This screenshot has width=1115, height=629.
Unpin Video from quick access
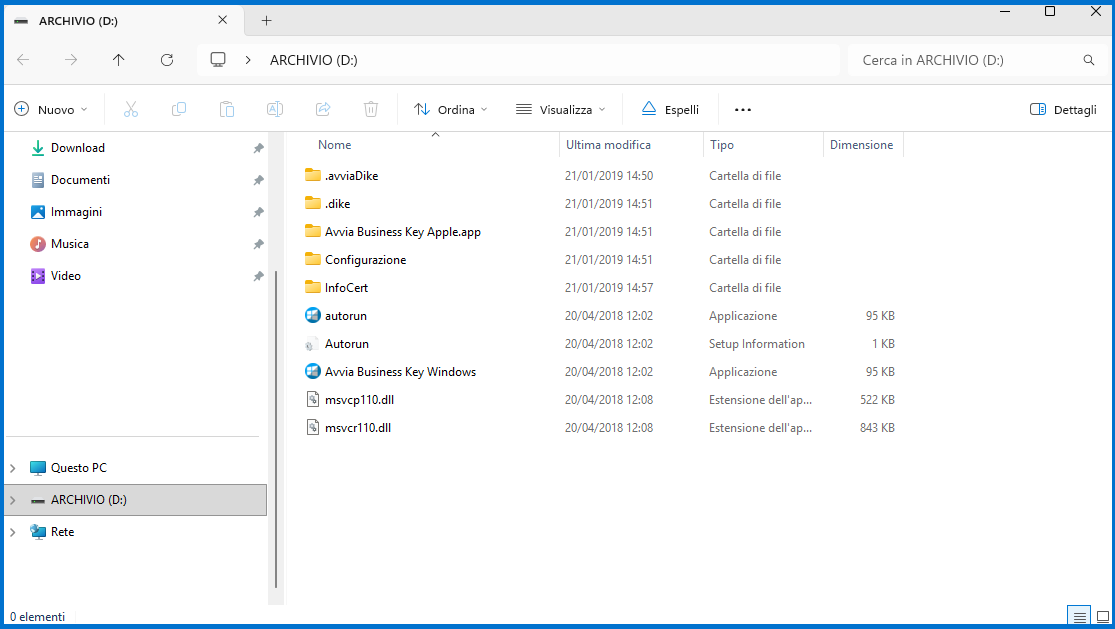pyautogui.click(x=258, y=276)
